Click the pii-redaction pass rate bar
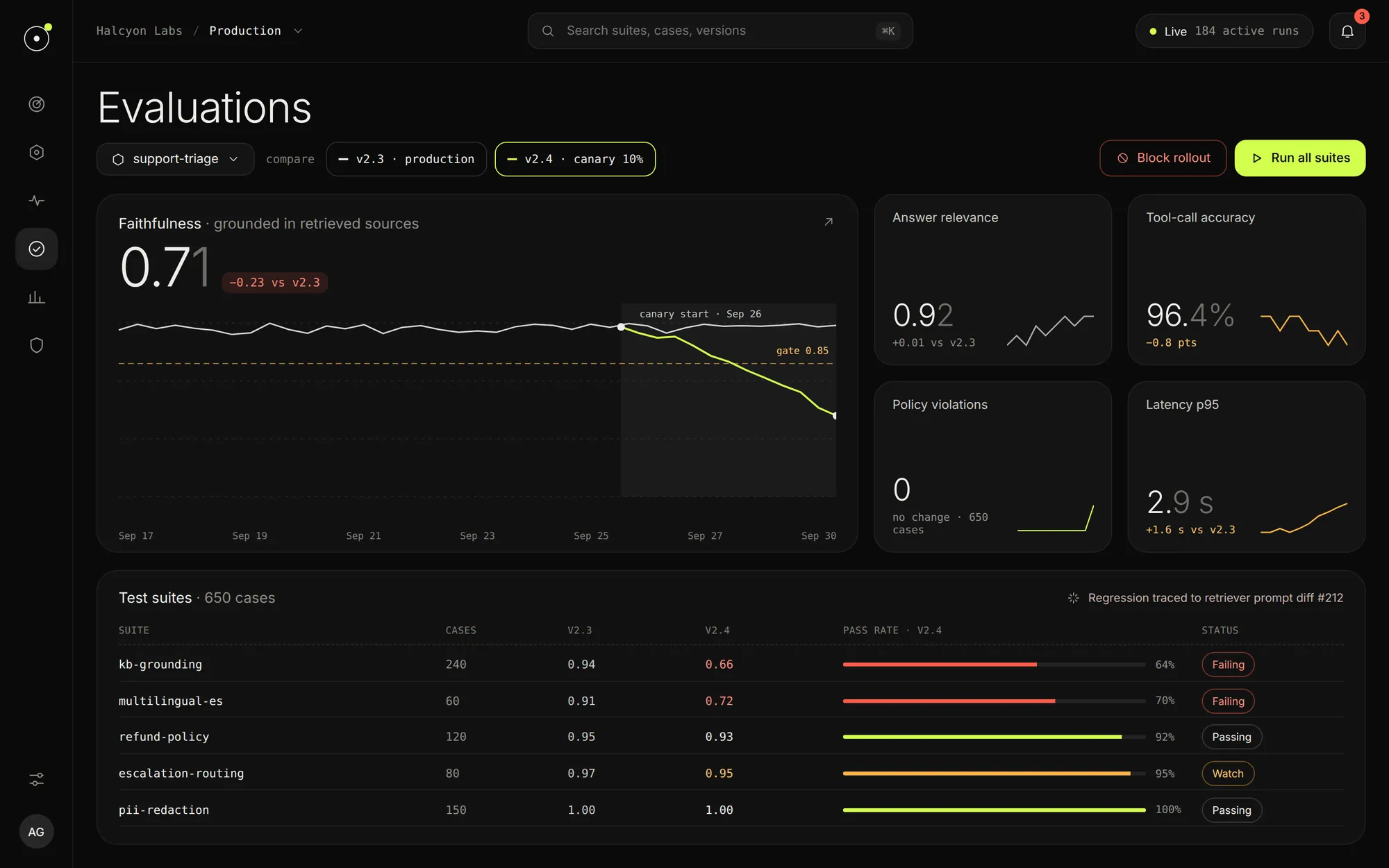The width and height of the screenshot is (1389, 868). tap(995, 810)
